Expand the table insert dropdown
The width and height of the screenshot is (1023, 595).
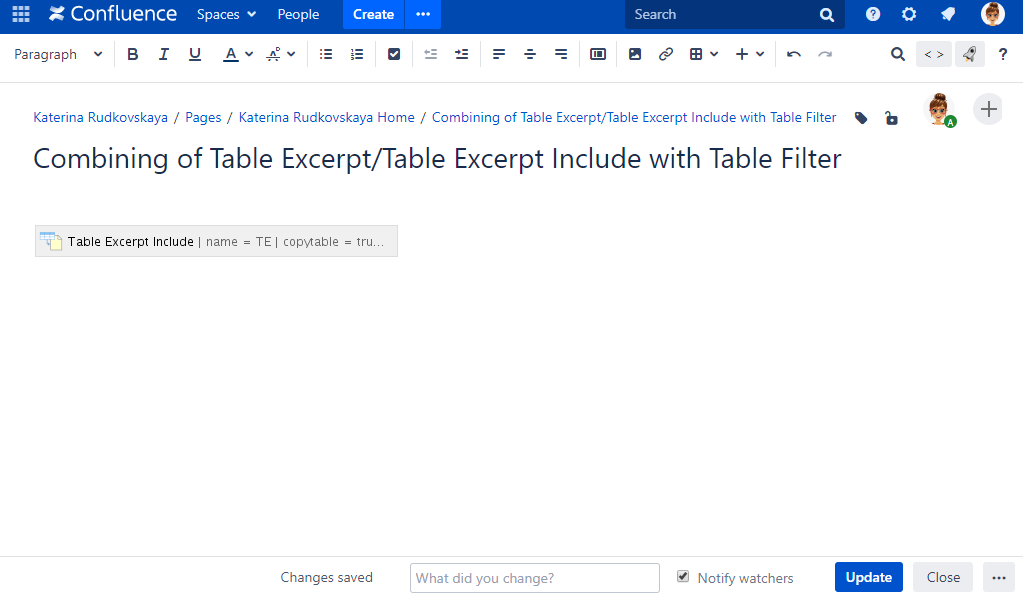pos(704,55)
